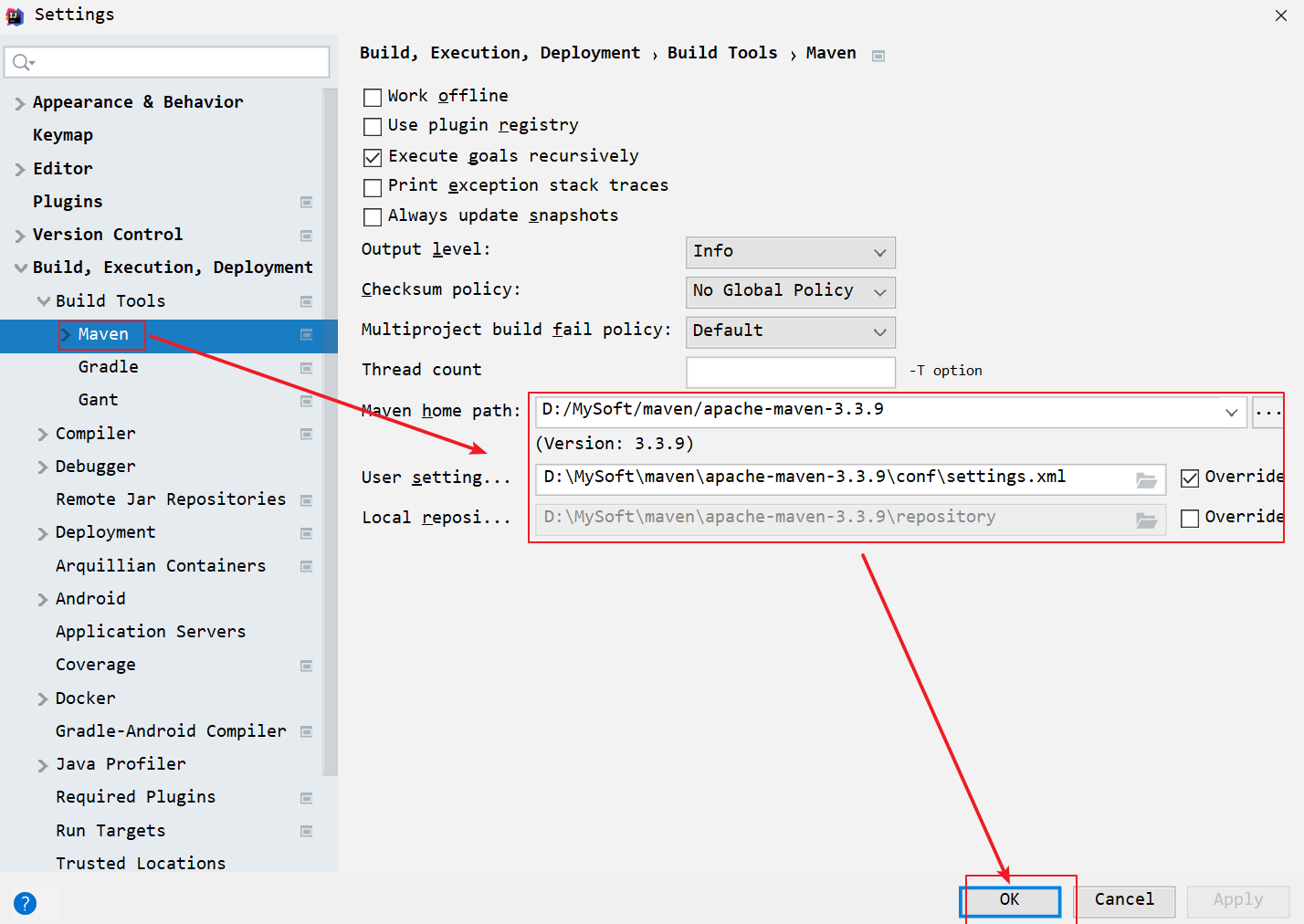Open Java Profiler settings entry
This screenshot has width=1304, height=924.
(x=121, y=764)
